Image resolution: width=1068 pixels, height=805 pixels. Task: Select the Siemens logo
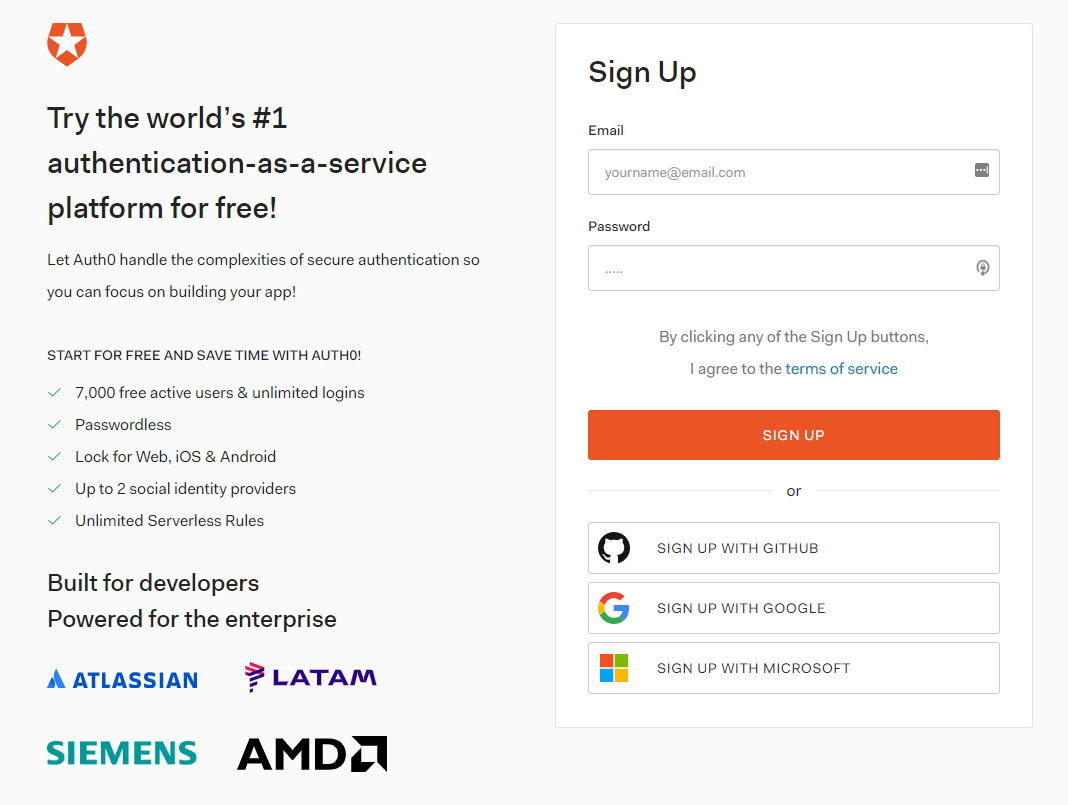pyautogui.click(x=121, y=753)
